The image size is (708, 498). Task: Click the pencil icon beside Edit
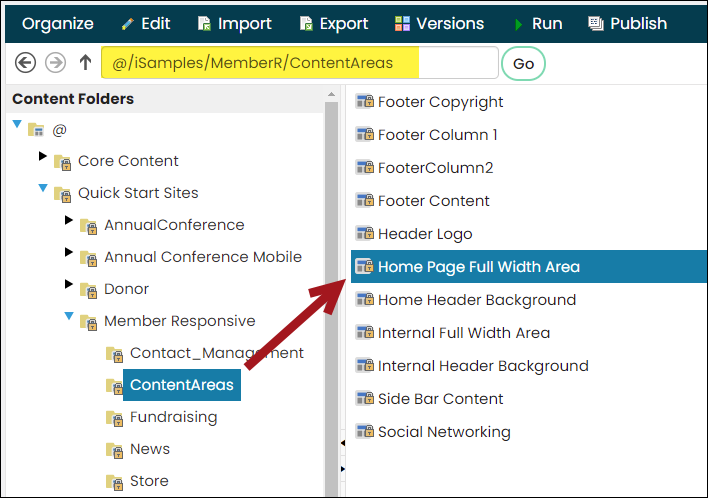[128, 24]
